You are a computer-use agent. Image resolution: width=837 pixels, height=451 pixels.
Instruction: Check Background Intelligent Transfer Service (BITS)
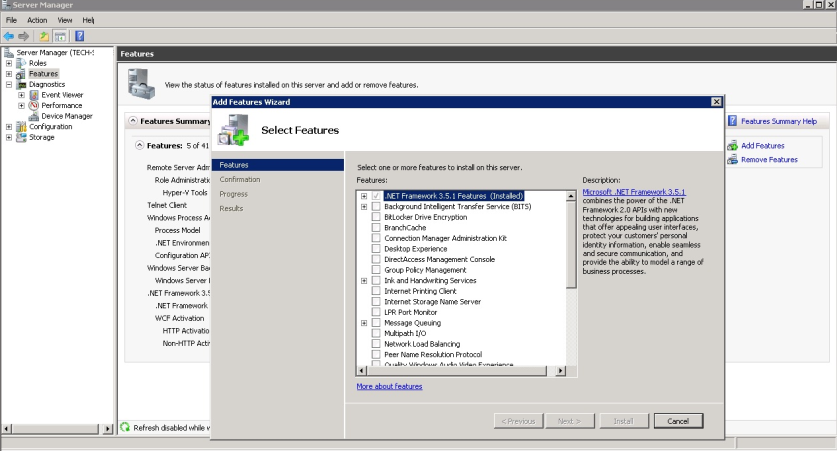pos(376,207)
